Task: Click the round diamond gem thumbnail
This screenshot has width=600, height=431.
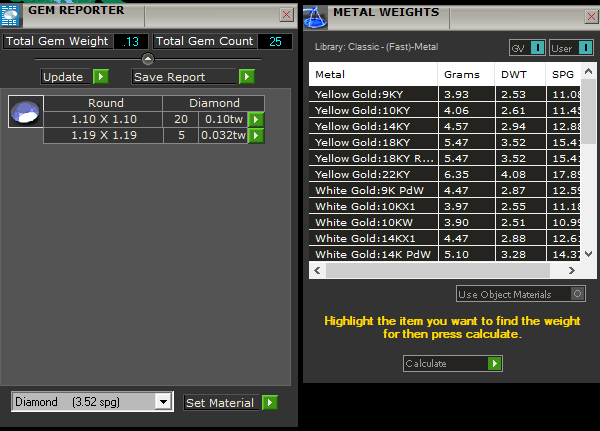Action: 24,112
